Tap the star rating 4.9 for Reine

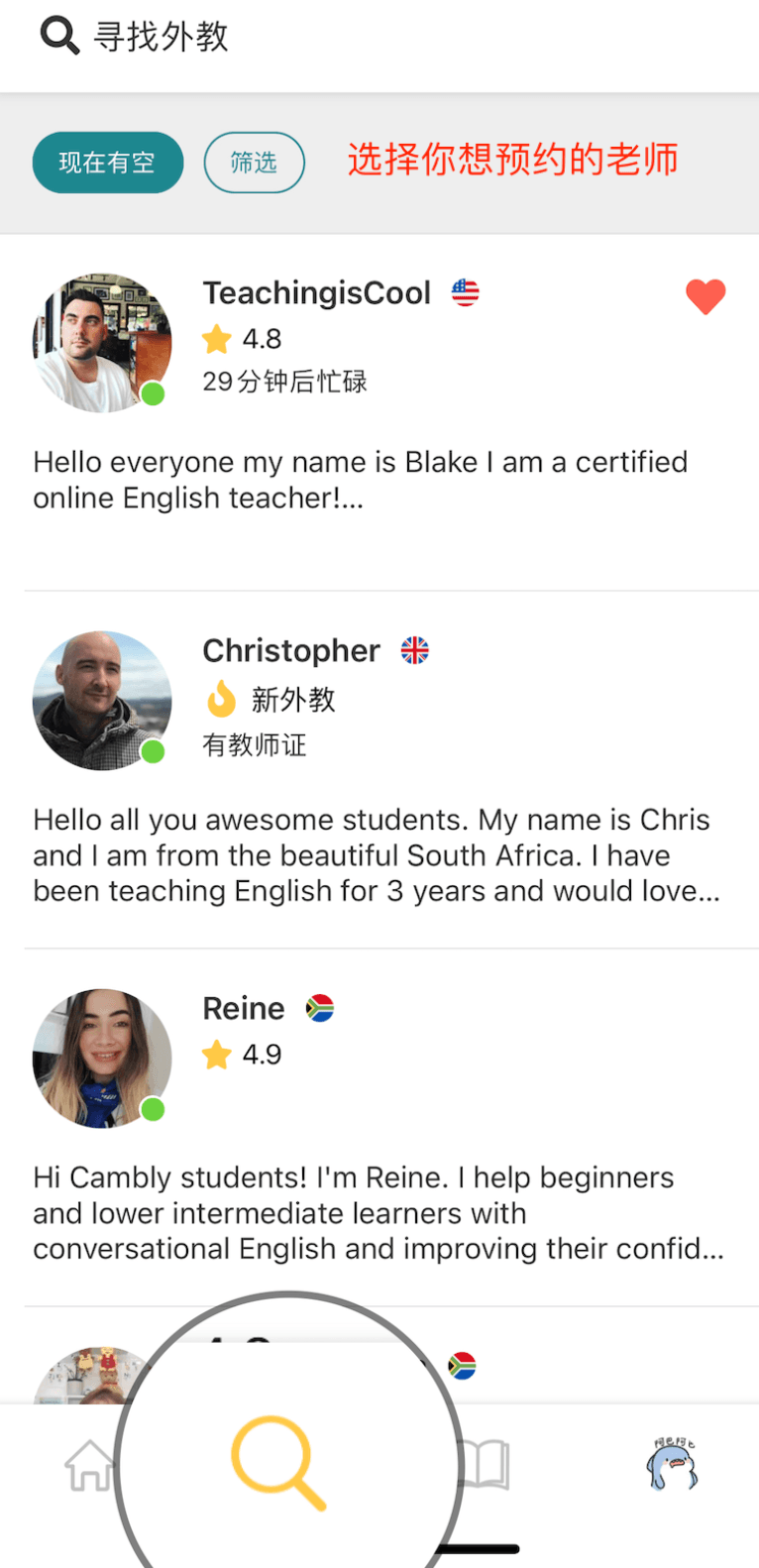point(243,1055)
